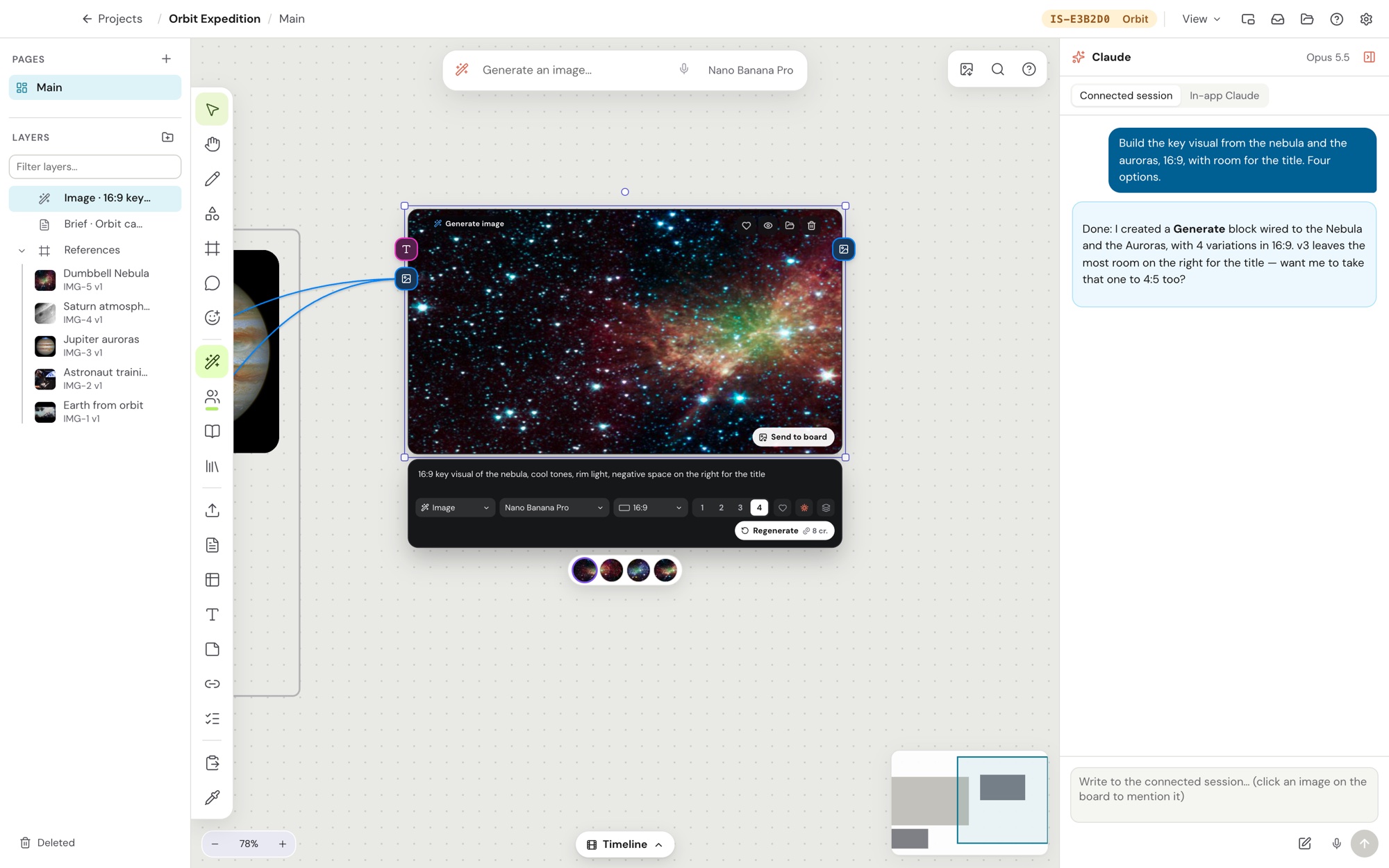Activate the Comment bubble tool
1389x868 pixels.
[x=213, y=283]
